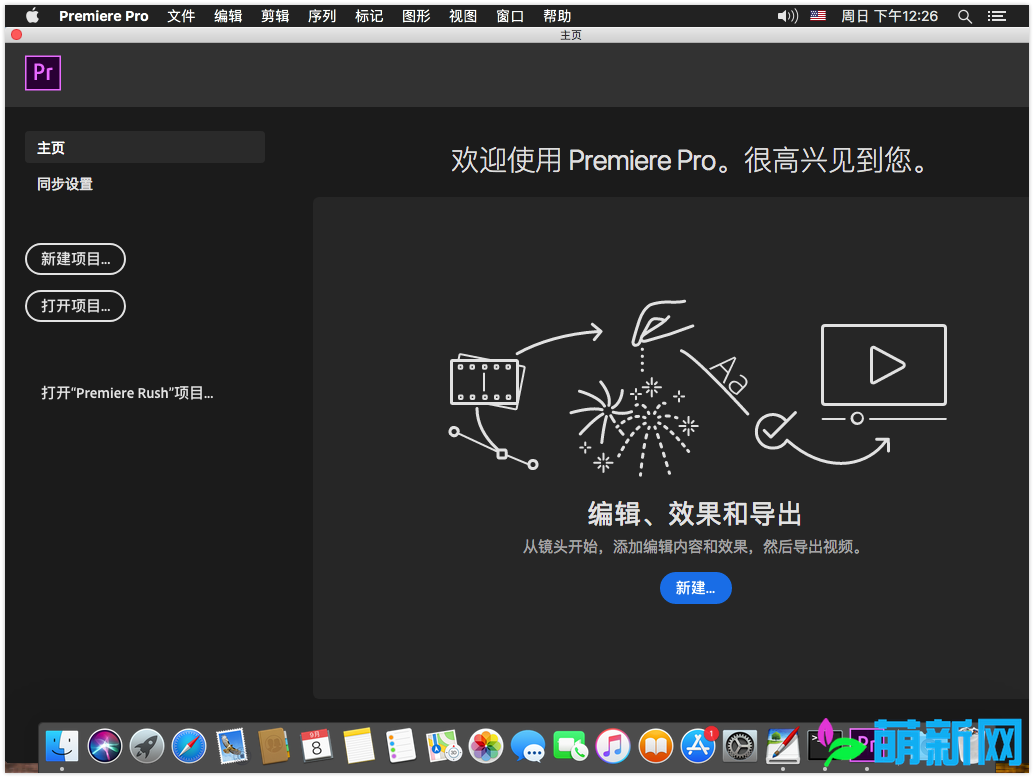Open the 图形 menu
The image size is (1034, 778).
coord(416,16)
